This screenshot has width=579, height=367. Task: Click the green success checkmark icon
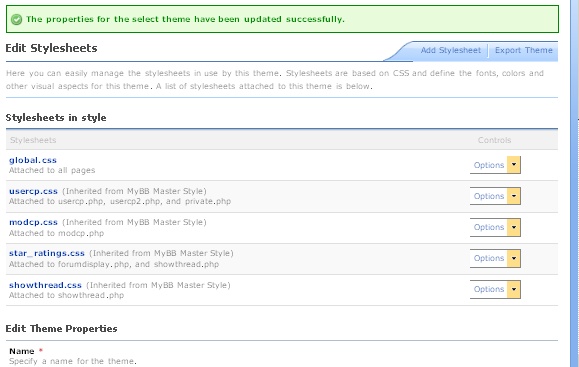(x=17, y=19)
